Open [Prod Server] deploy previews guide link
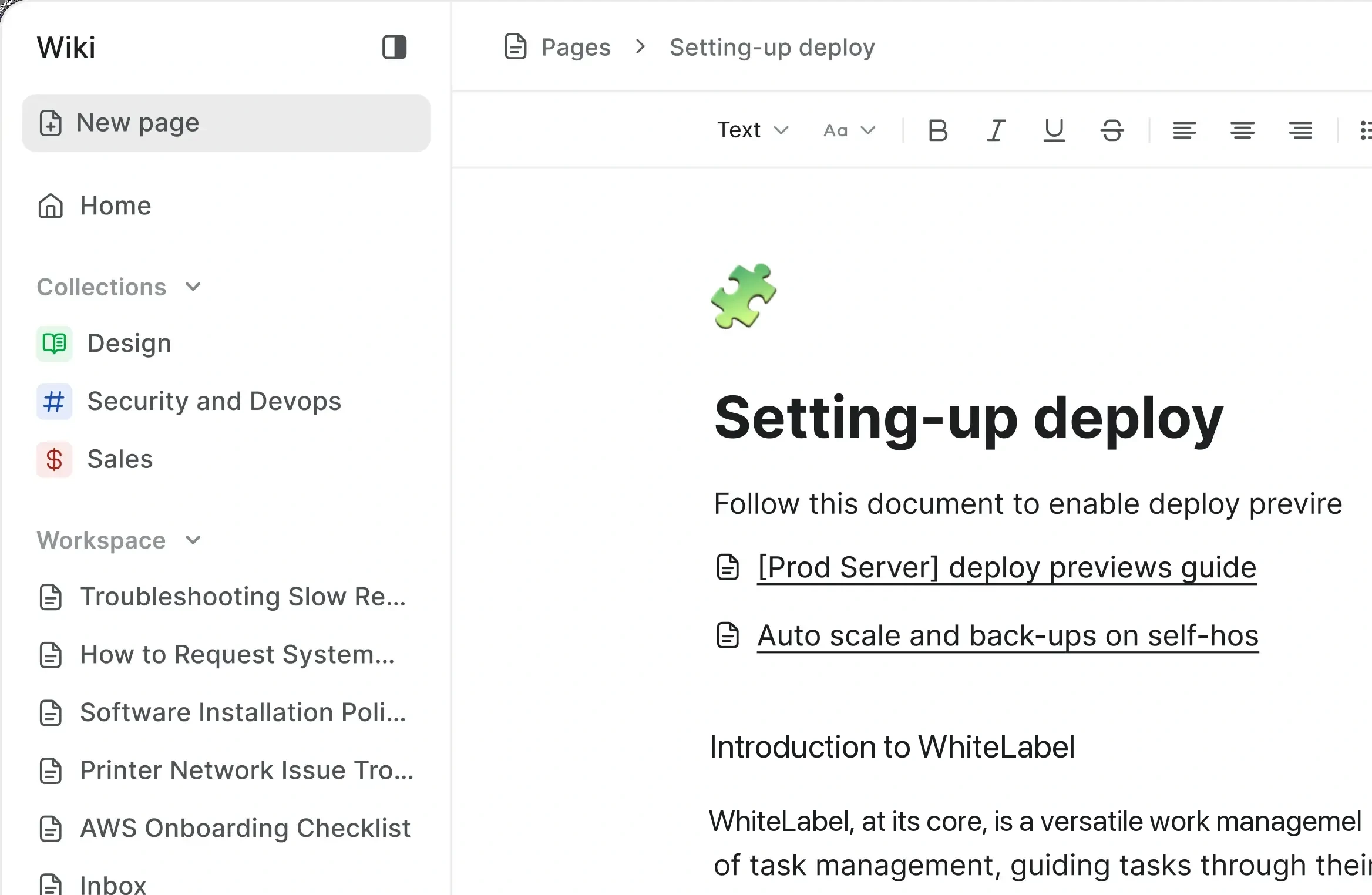The image size is (1372, 895). (1007, 567)
